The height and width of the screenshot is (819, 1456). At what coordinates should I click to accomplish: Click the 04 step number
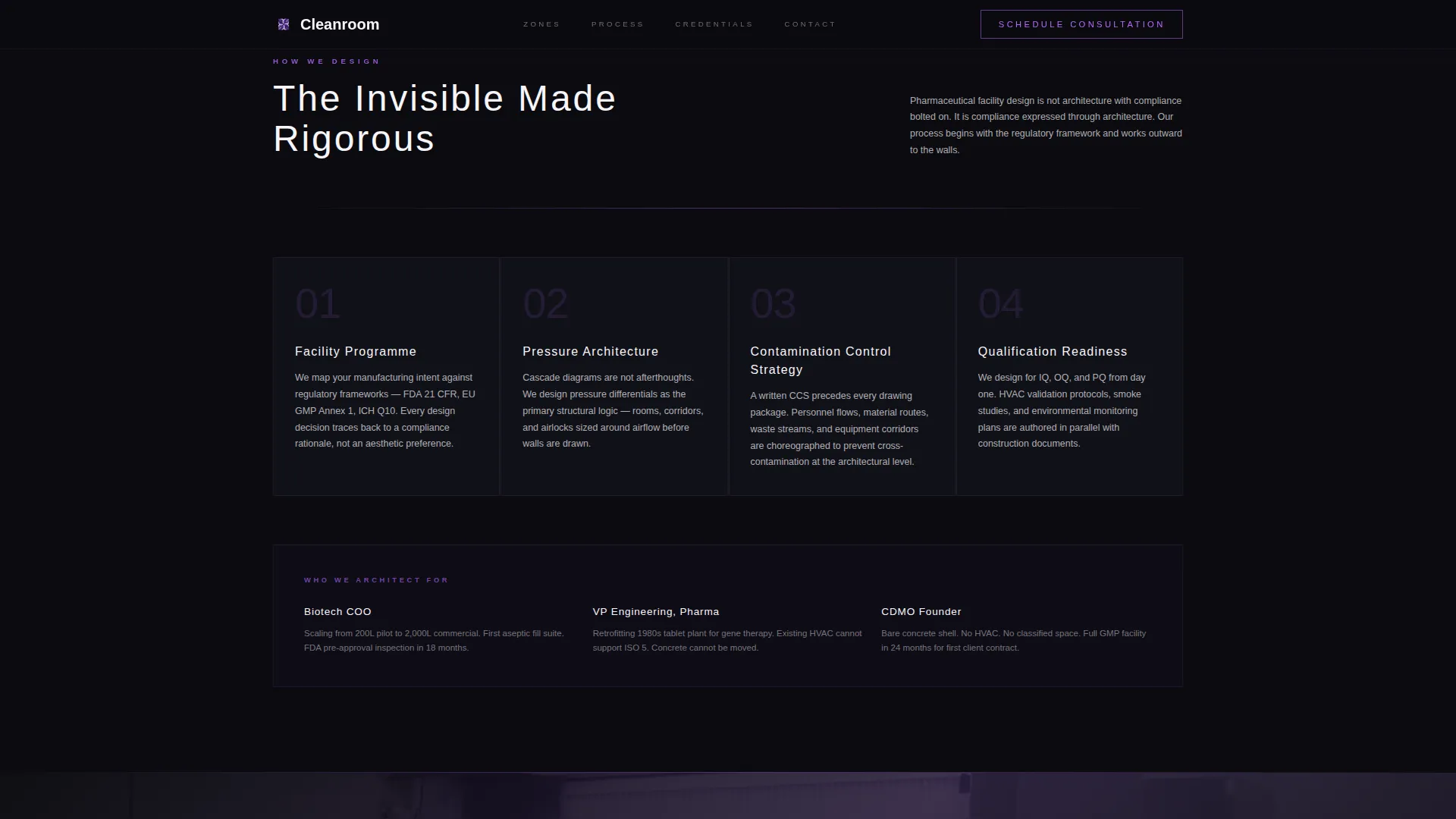[x=1000, y=303]
